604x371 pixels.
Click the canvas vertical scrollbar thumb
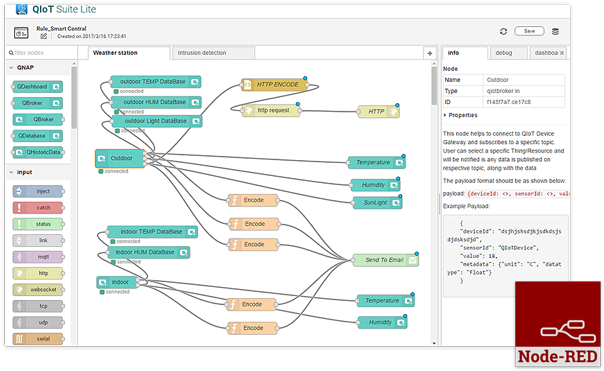pyautogui.click(x=434, y=86)
